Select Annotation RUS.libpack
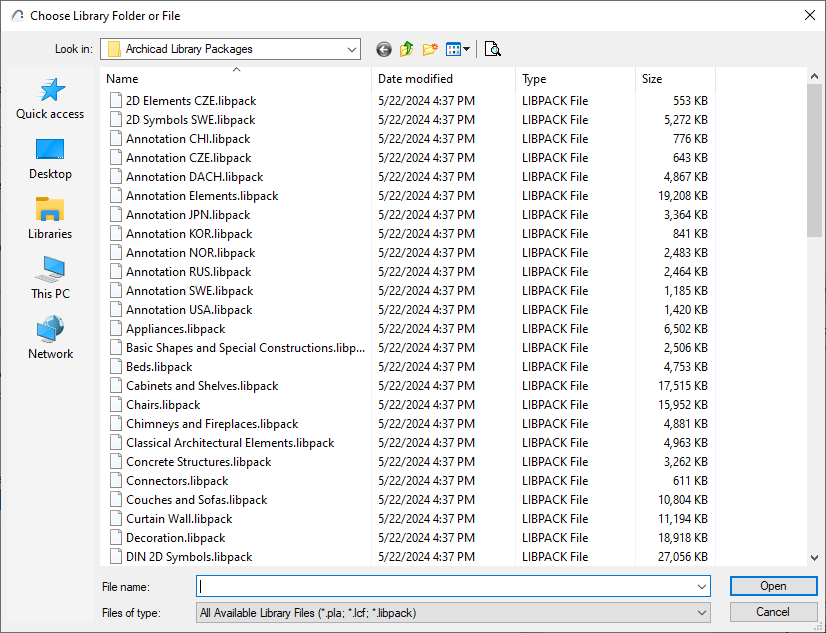 189,272
